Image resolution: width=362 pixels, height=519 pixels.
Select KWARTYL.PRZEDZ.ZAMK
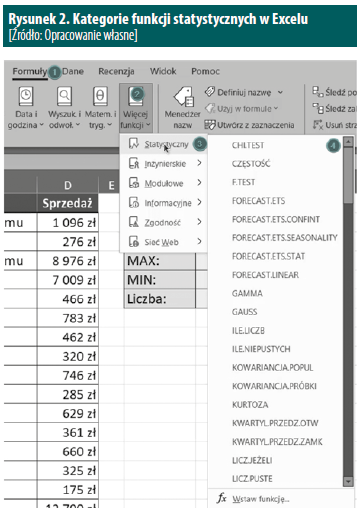[277, 442]
